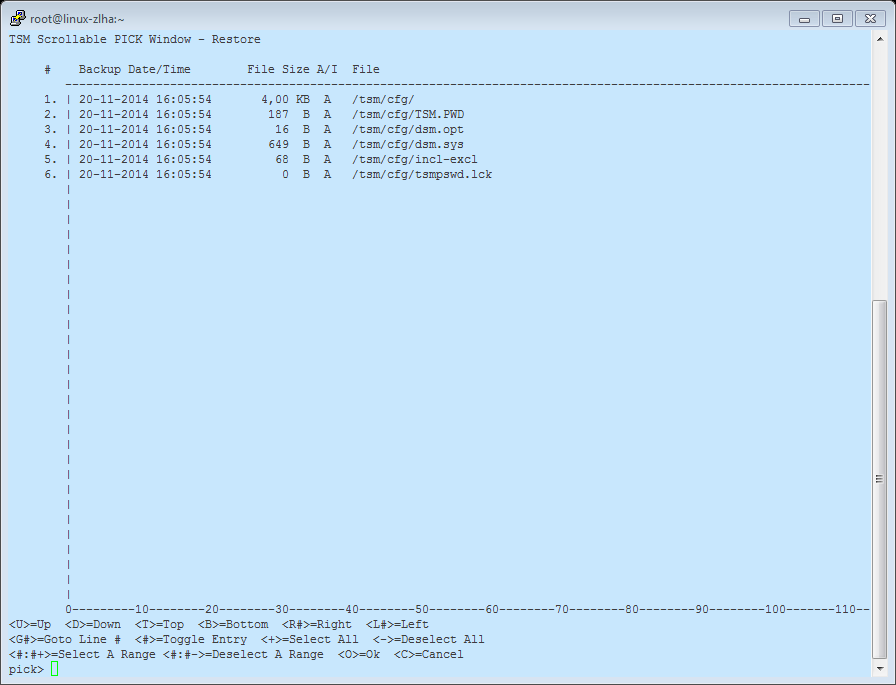This screenshot has width=896, height=685.
Task: Click the 187 B size value
Action: coord(289,115)
